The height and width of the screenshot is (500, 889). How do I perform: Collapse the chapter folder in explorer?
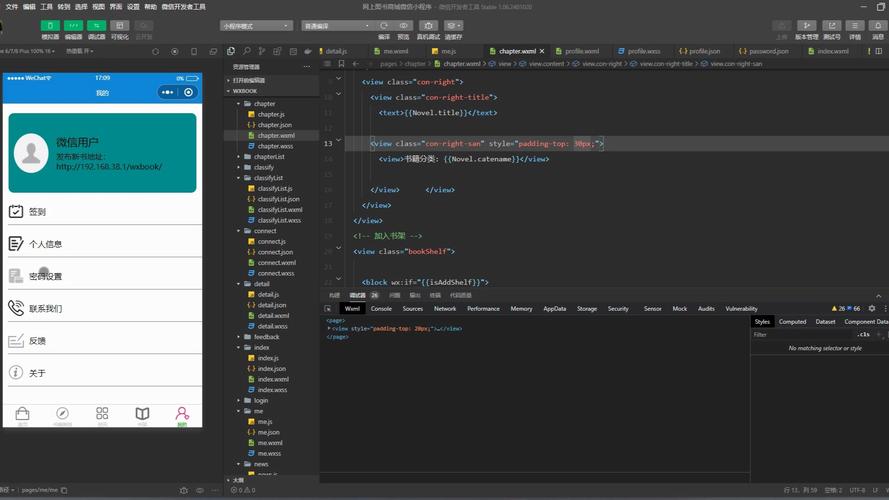239,104
